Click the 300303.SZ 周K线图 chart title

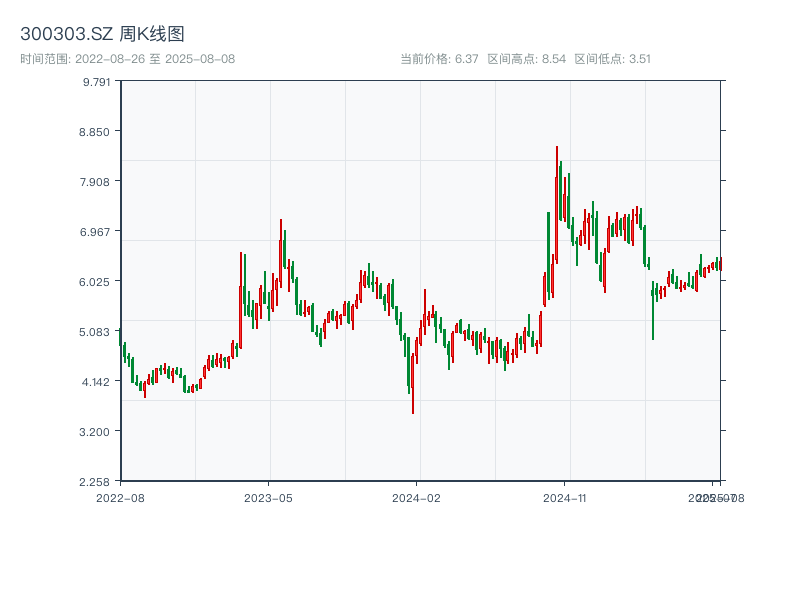click(102, 35)
